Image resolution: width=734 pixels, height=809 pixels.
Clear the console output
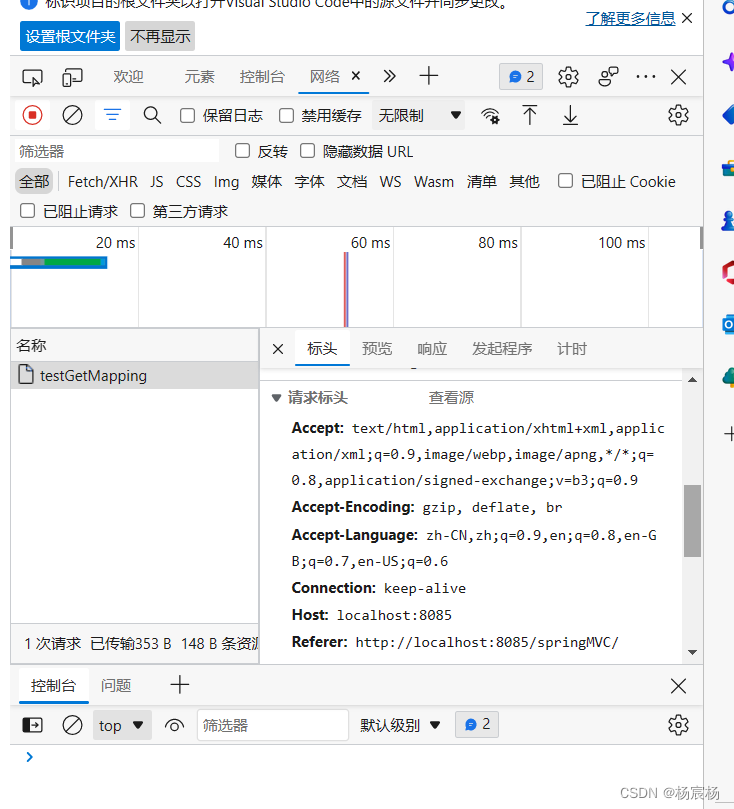72,725
